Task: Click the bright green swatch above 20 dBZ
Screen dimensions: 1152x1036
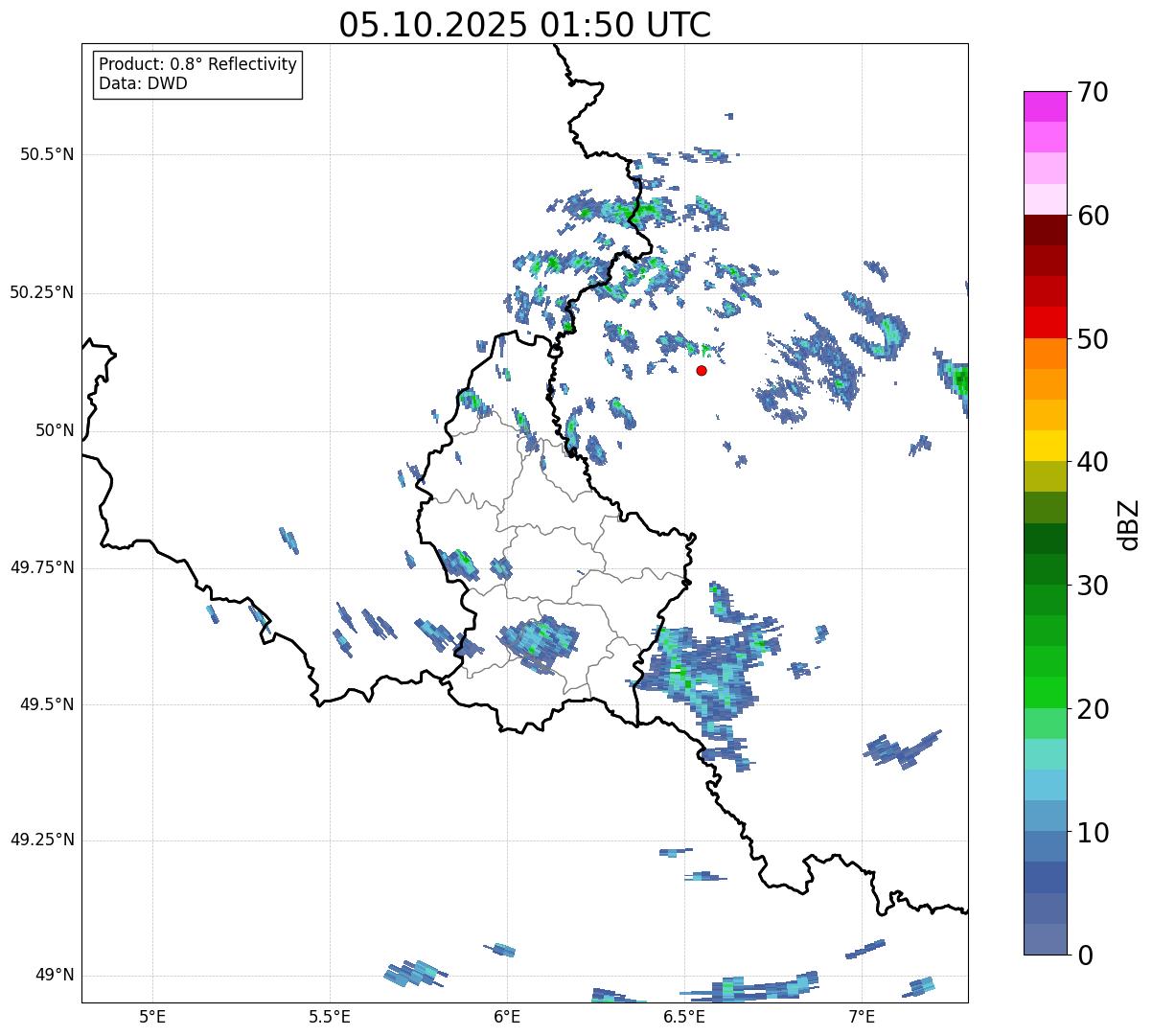Action: (1045, 692)
